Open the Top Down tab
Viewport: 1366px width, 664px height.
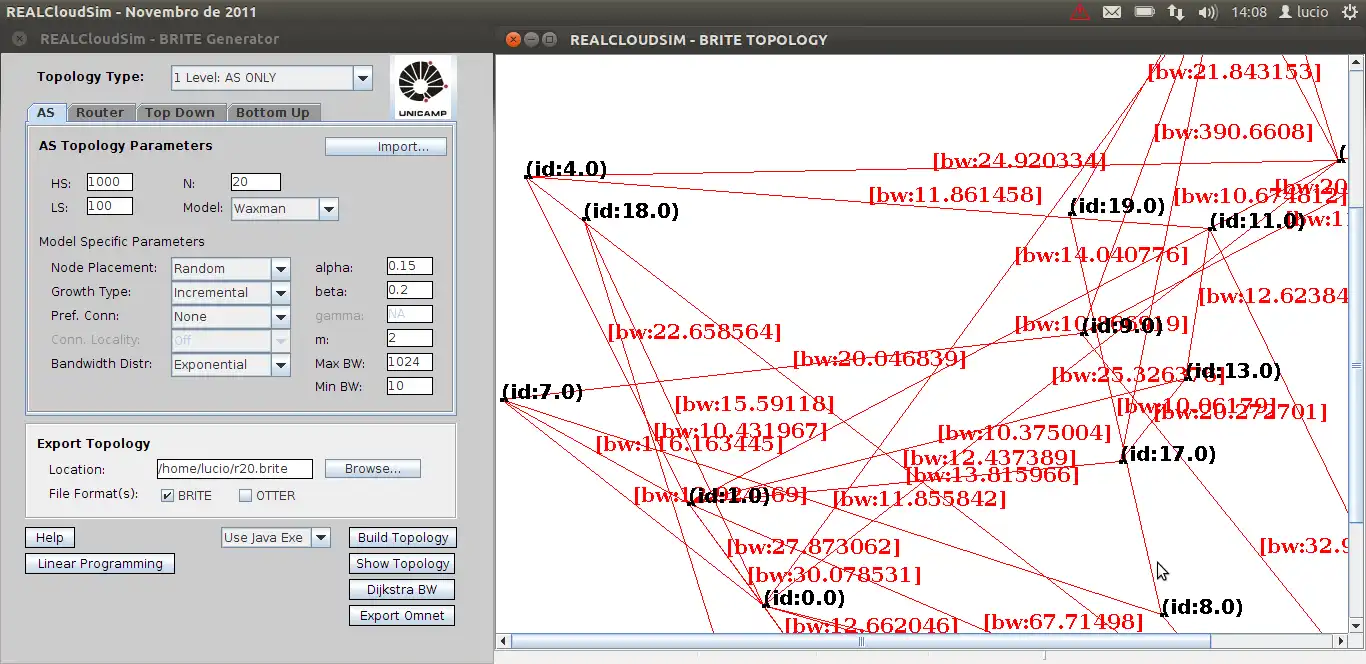(180, 112)
